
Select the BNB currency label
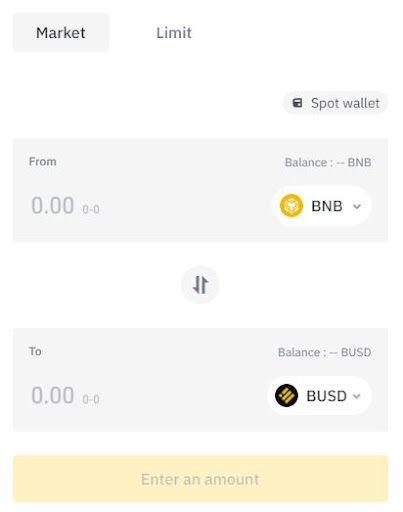click(x=327, y=206)
